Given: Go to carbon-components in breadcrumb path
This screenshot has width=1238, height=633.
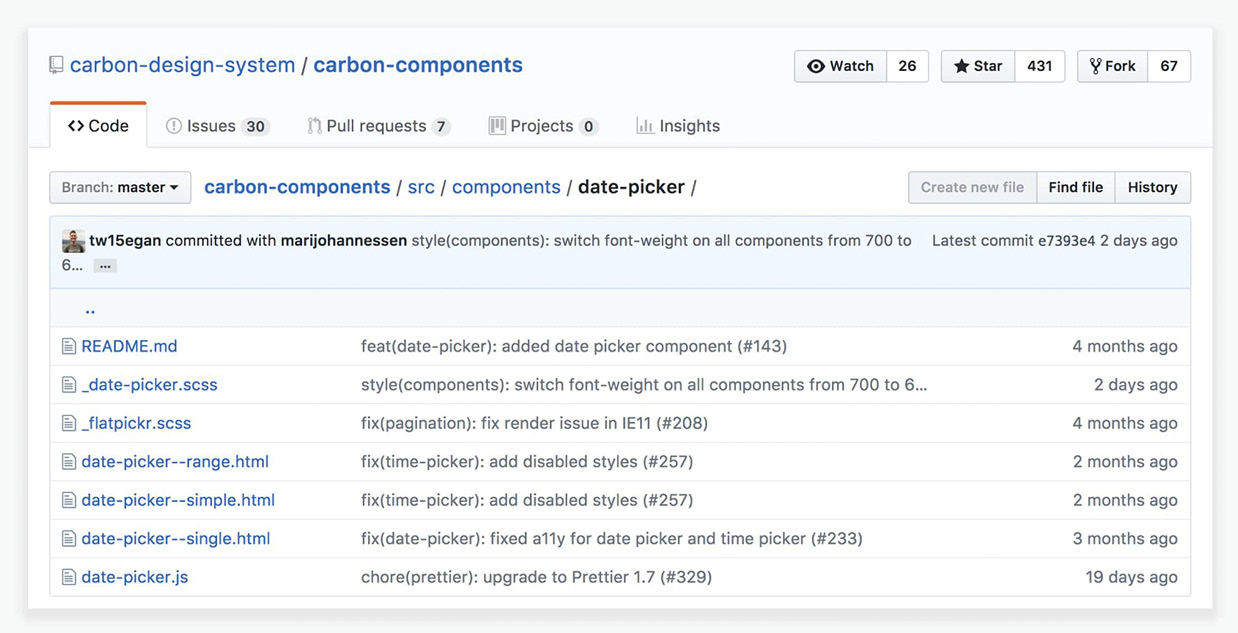Looking at the screenshot, I should tap(297, 187).
